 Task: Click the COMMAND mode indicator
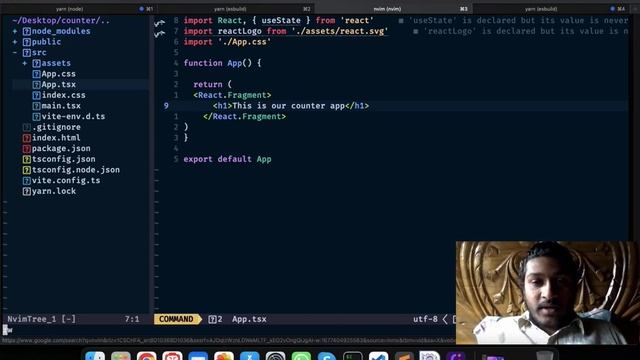(176, 319)
